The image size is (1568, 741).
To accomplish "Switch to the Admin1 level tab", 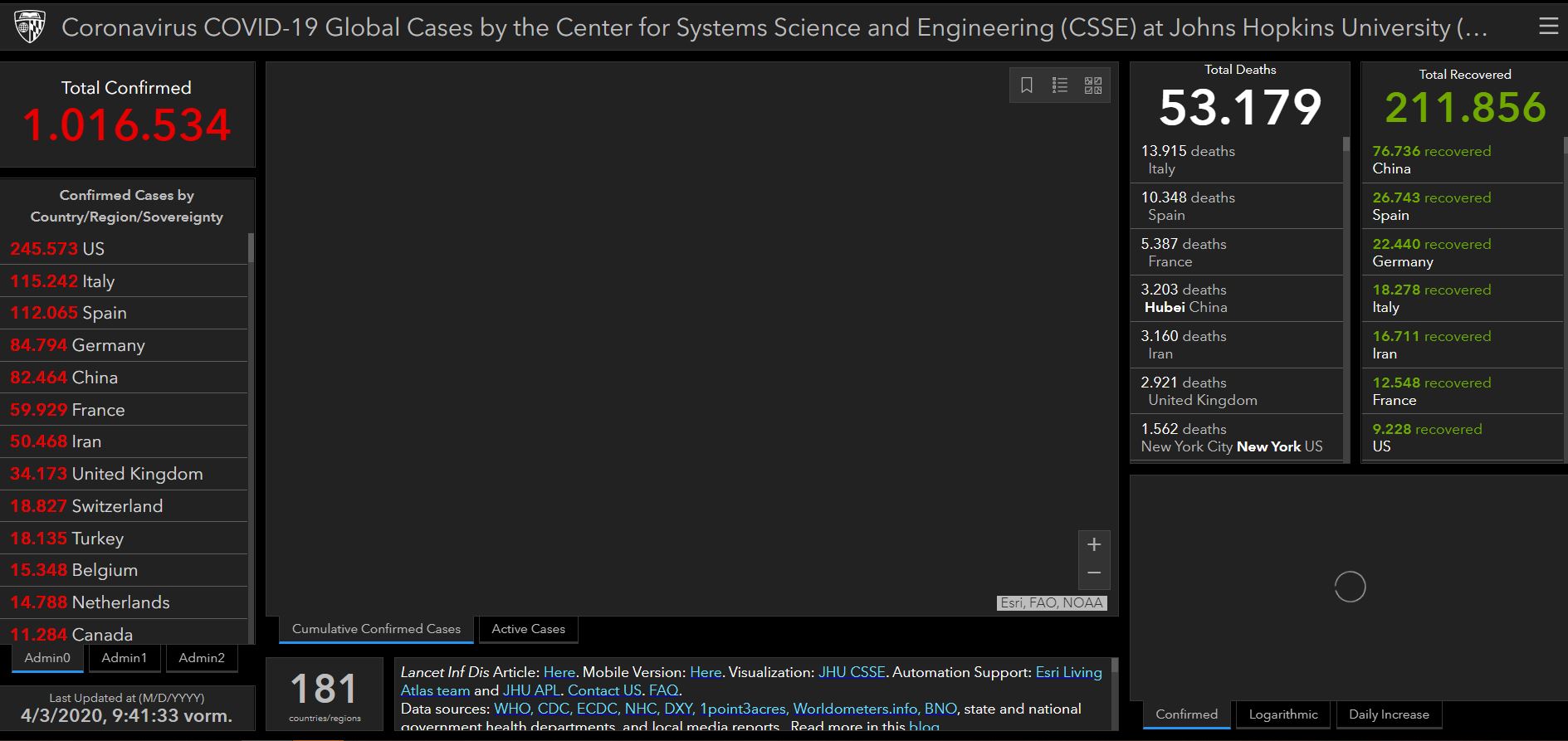I will click(124, 658).
